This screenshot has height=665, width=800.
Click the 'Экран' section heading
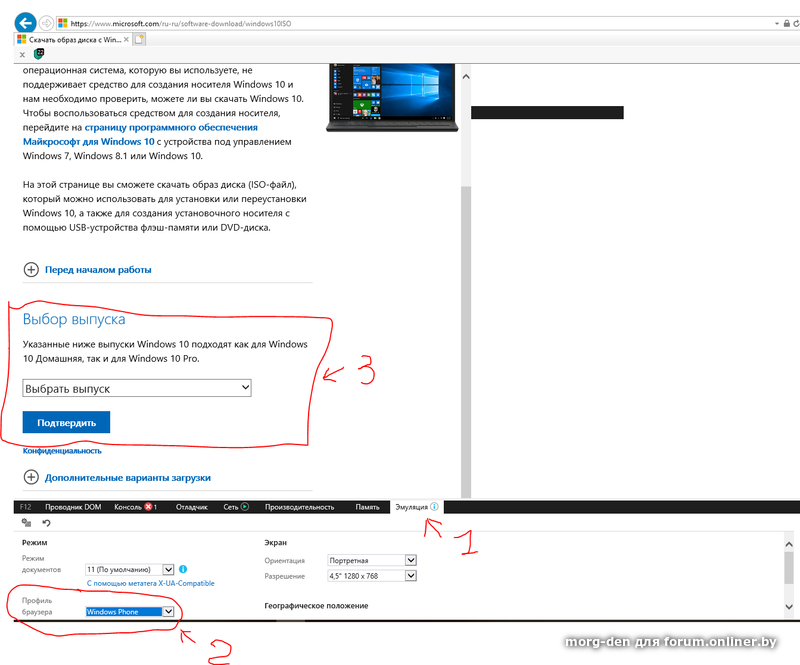[276, 543]
